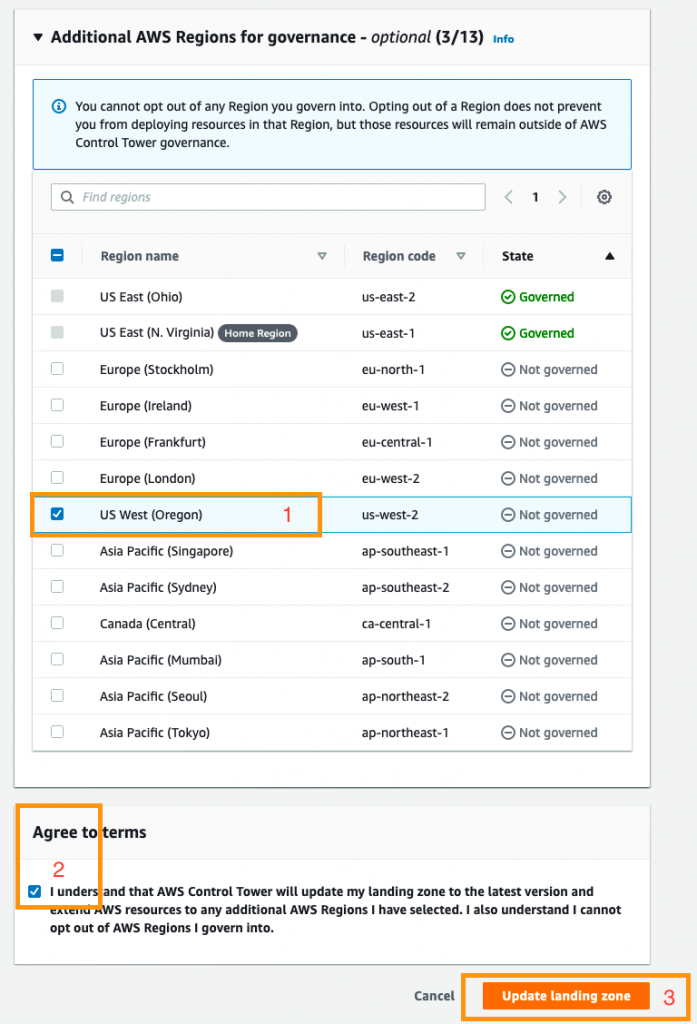
Task: Click Not governed icon for eu-west-2
Action: pyautogui.click(x=508, y=479)
